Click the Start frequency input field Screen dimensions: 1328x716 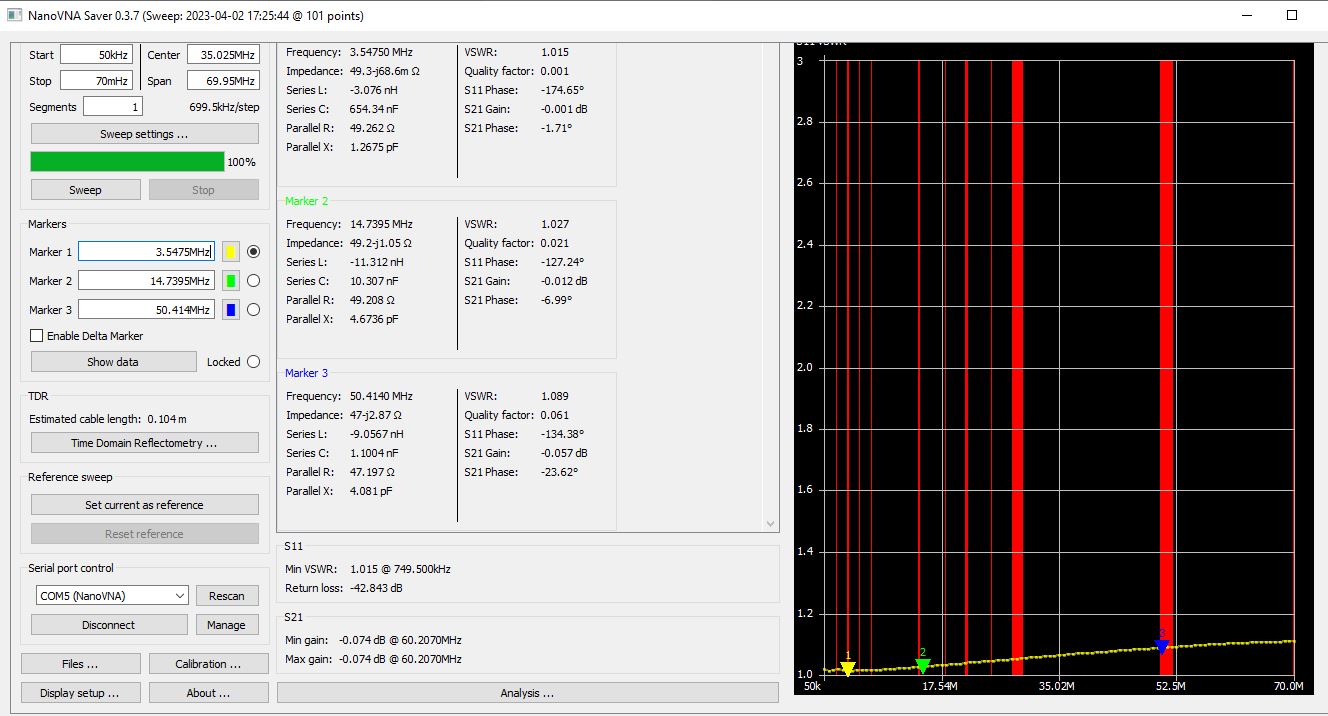96,55
